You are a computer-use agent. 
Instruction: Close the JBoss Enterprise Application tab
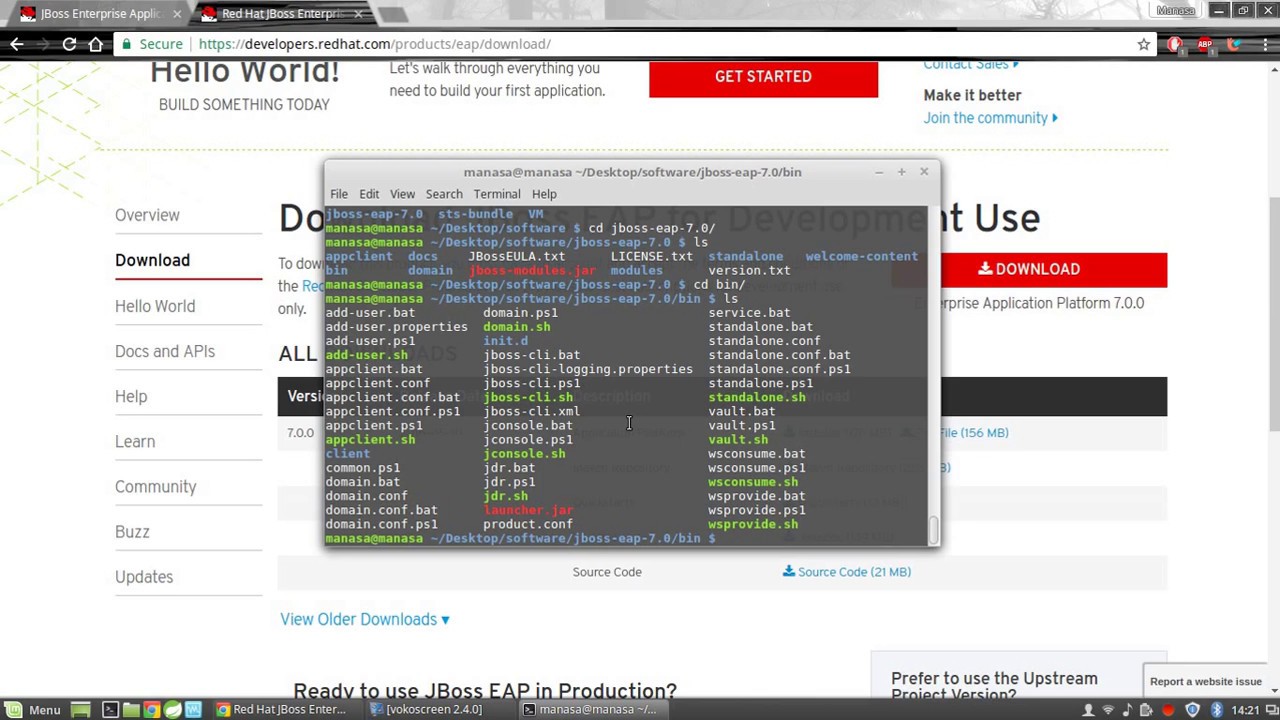coord(177,14)
